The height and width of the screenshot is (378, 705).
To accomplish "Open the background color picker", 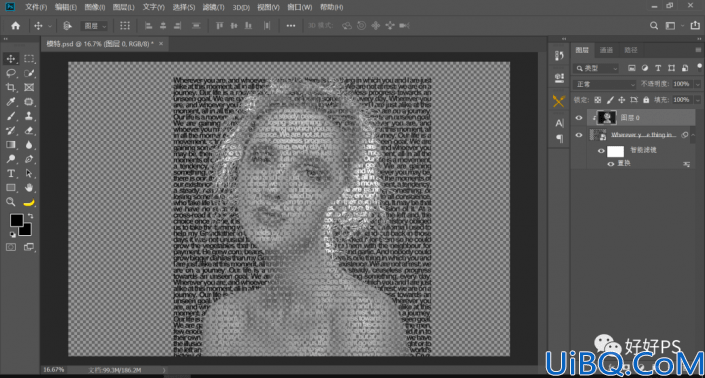I will pos(26,231).
